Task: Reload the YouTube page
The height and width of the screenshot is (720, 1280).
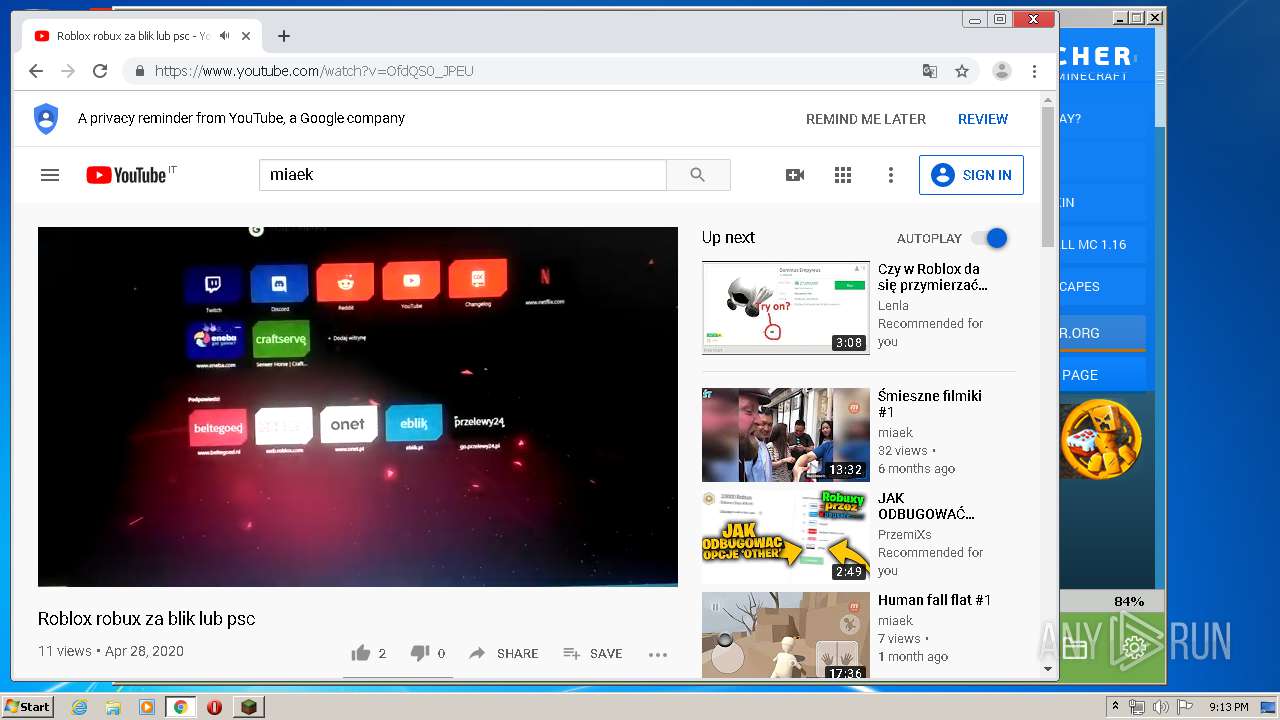Action: [x=100, y=71]
